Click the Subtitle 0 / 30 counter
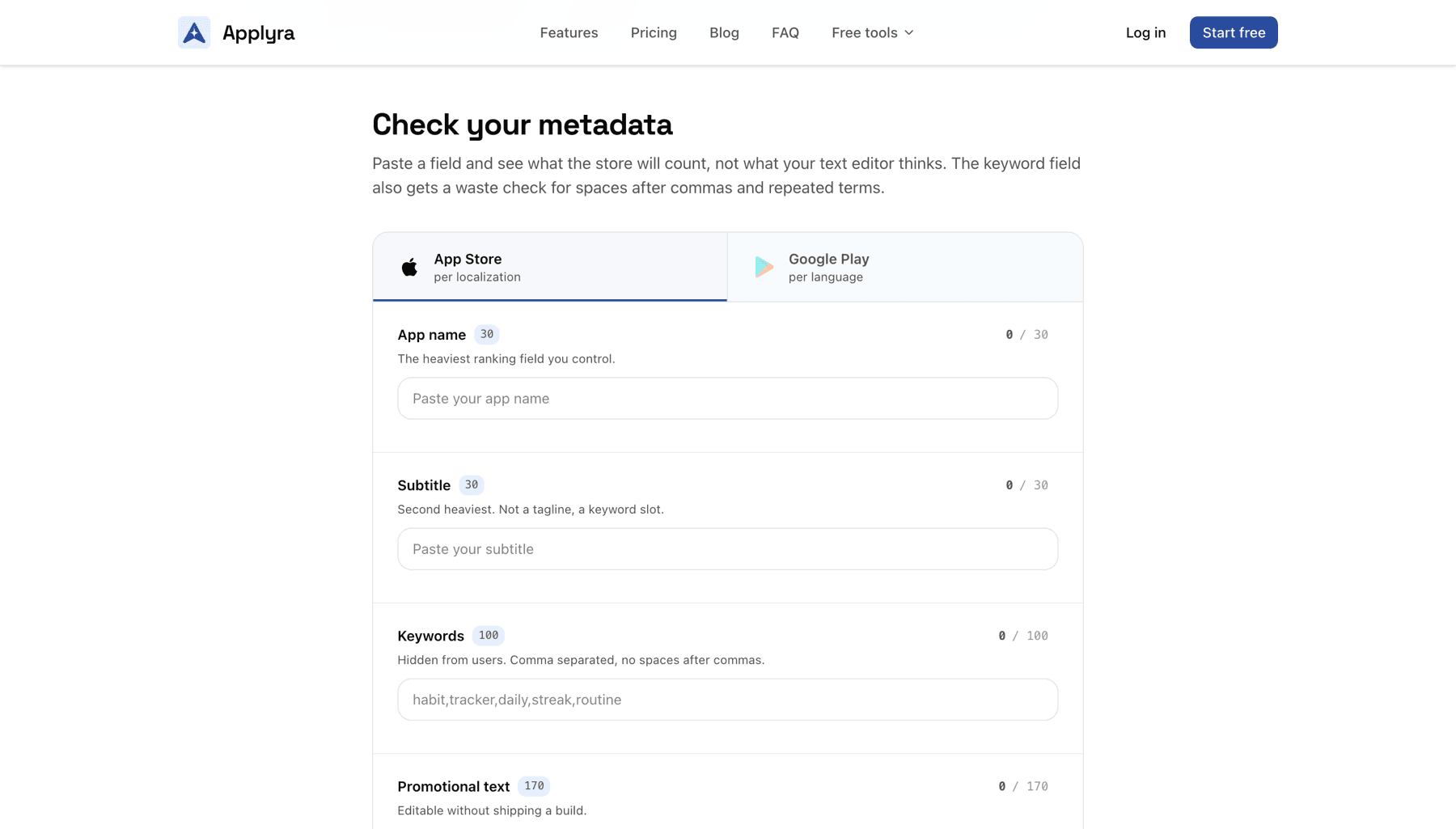1456x829 pixels. 1027,485
